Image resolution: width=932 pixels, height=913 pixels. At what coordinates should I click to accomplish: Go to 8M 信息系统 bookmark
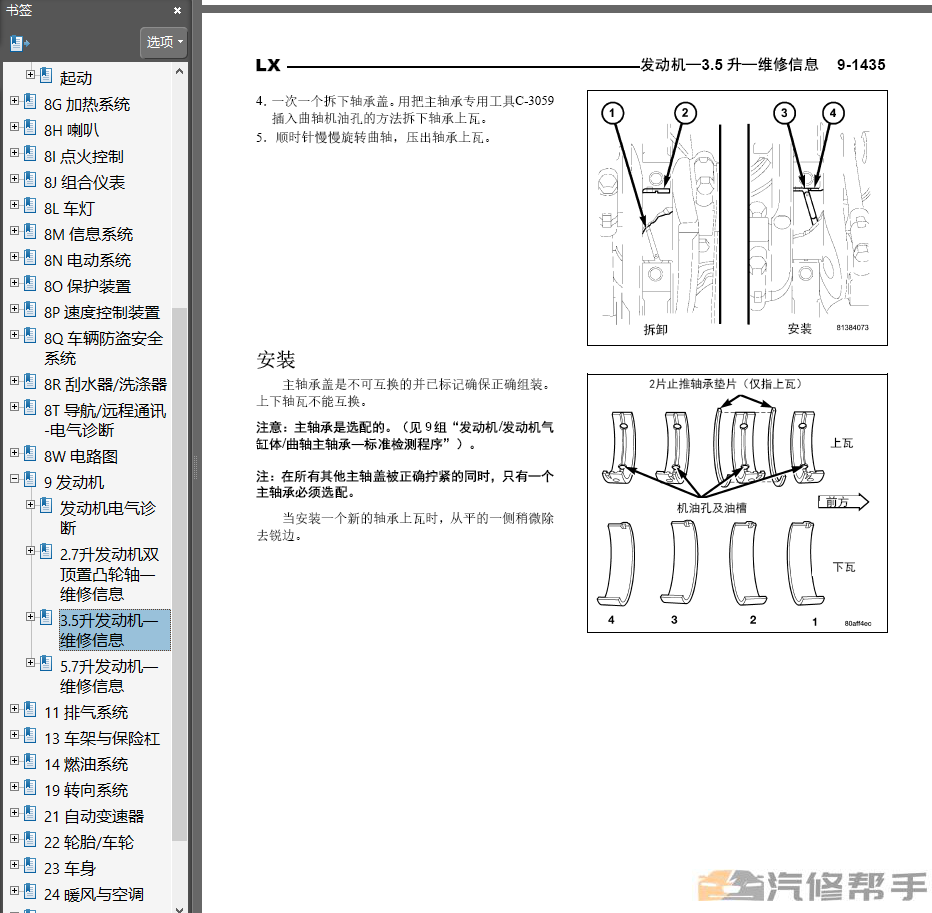[x=89, y=234]
